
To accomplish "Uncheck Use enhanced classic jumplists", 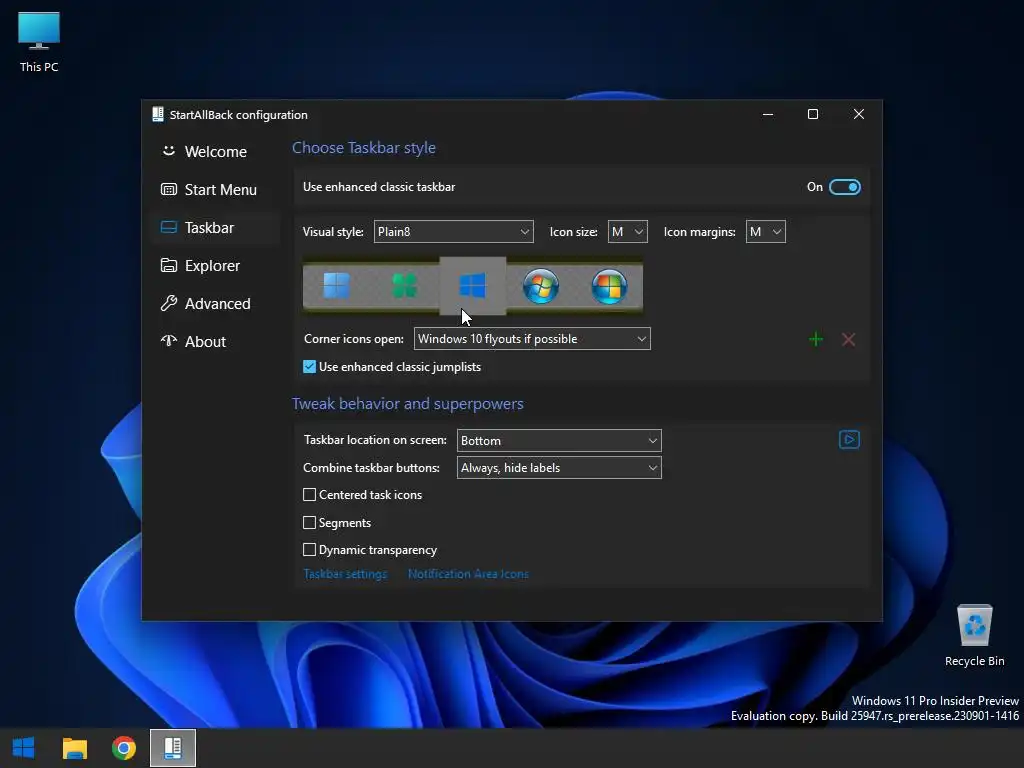I will 310,367.
